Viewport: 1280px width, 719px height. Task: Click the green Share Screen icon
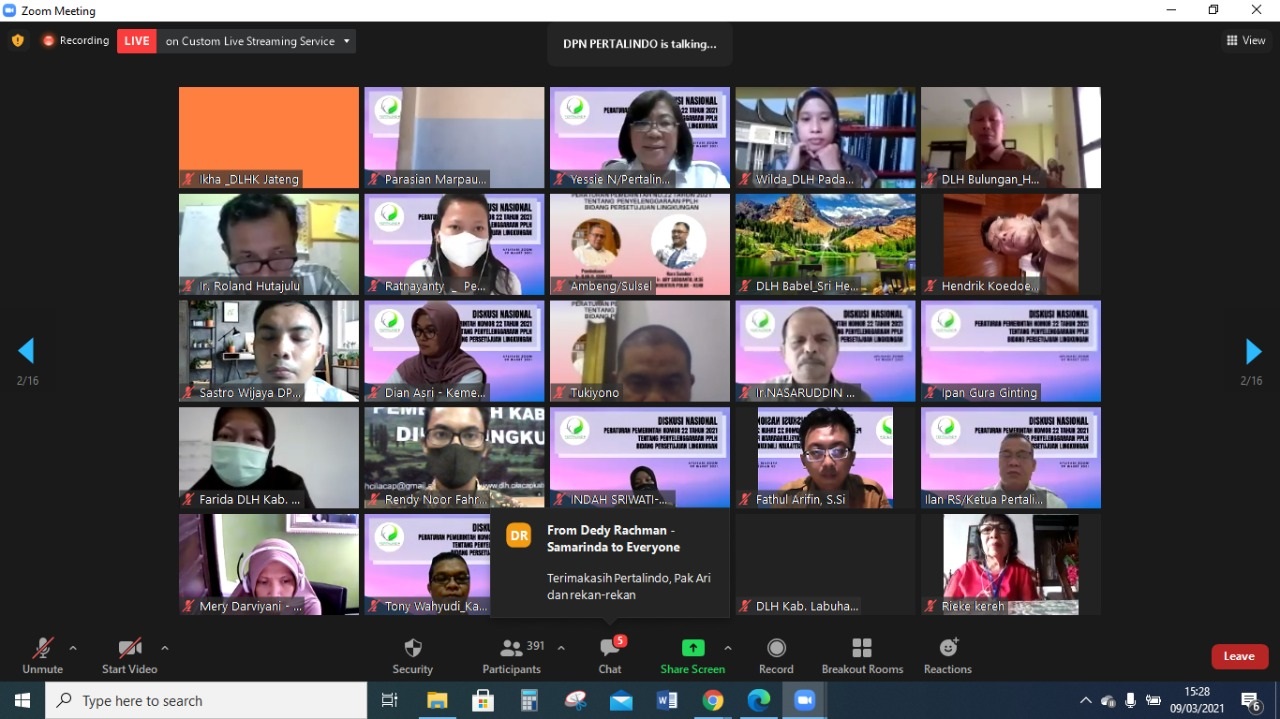(692, 648)
